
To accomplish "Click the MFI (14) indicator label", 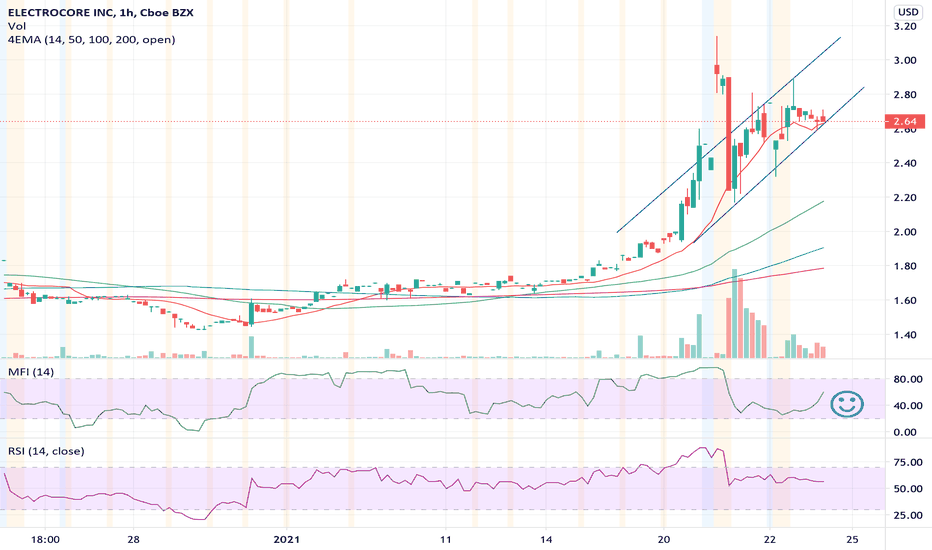I will (x=31, y=372).
